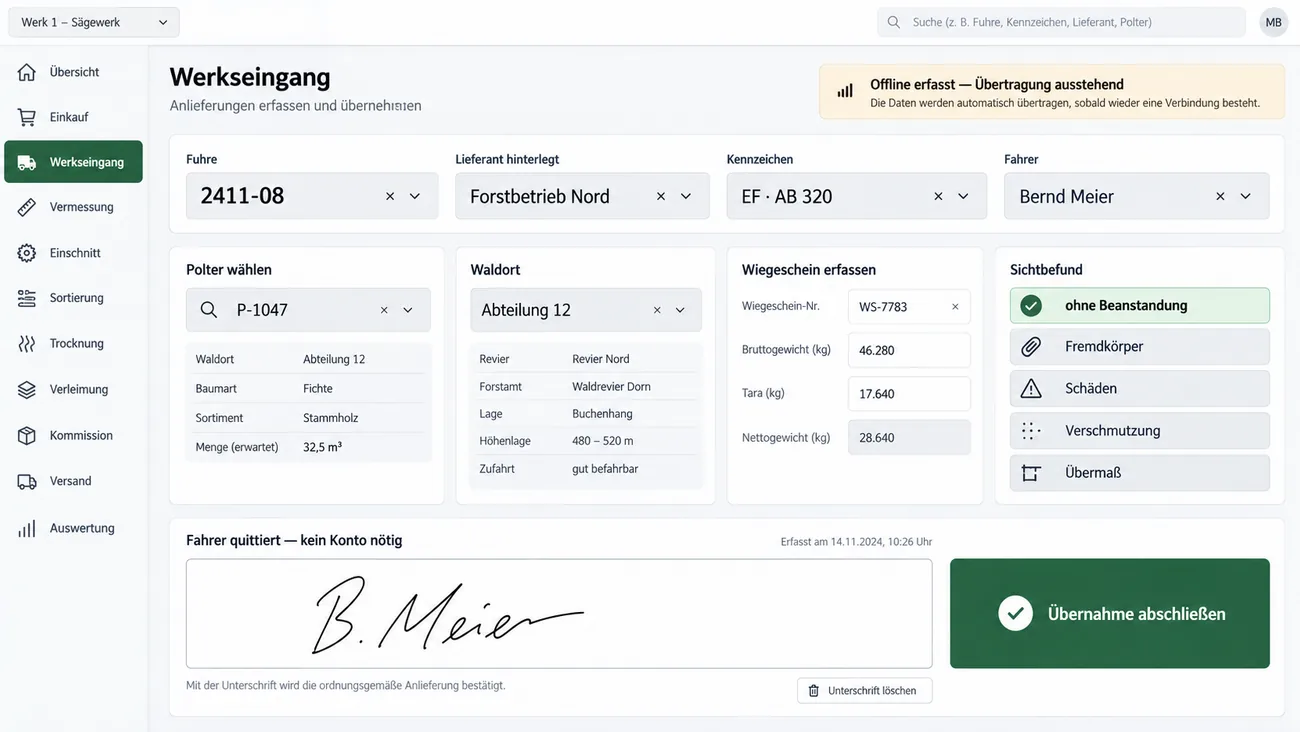
Task: Clear the Polter P-1047 selection
Action: tap(384, 310)
